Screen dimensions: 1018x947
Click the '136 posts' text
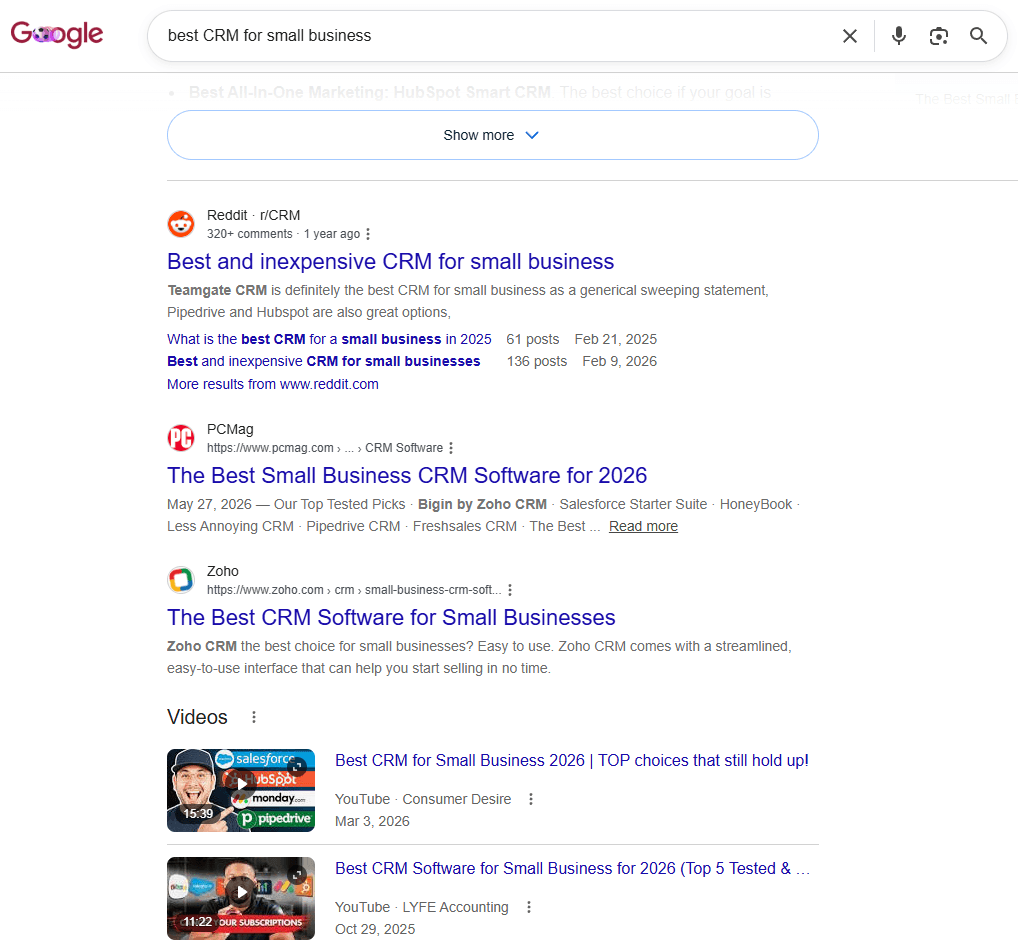pos(537,362)
